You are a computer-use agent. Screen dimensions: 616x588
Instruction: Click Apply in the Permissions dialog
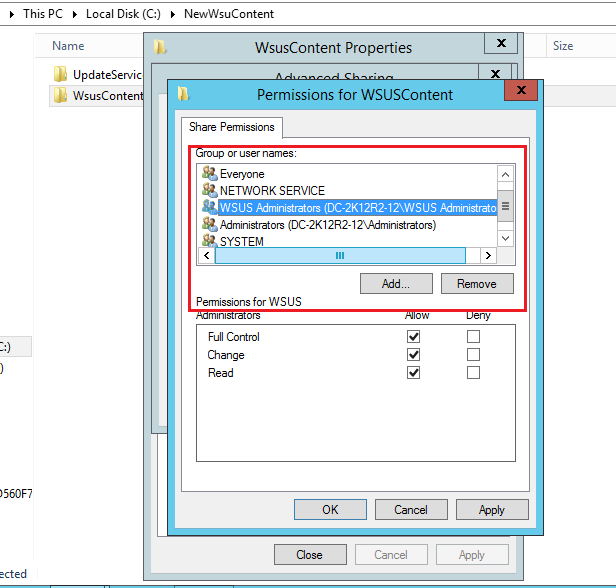coord(492,509)
